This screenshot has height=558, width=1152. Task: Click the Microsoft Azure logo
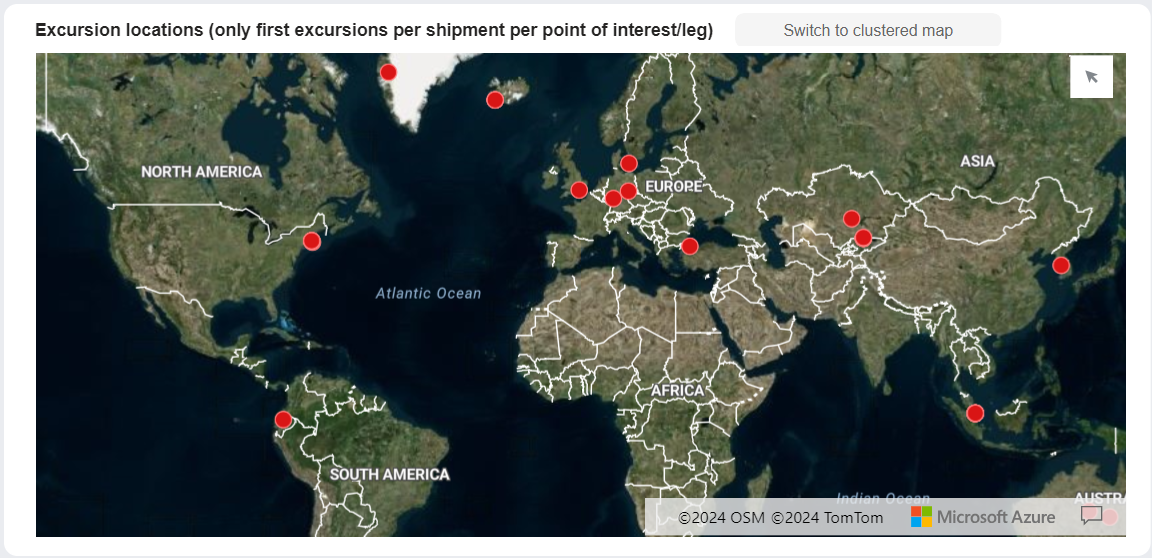click(x=983, y=517)
